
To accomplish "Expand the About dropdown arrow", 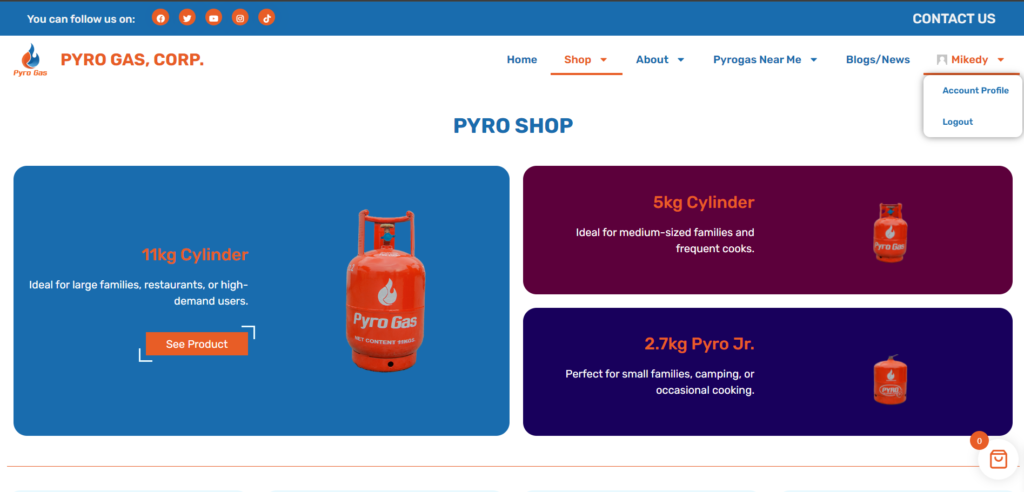I will click(x=680, y=59).
